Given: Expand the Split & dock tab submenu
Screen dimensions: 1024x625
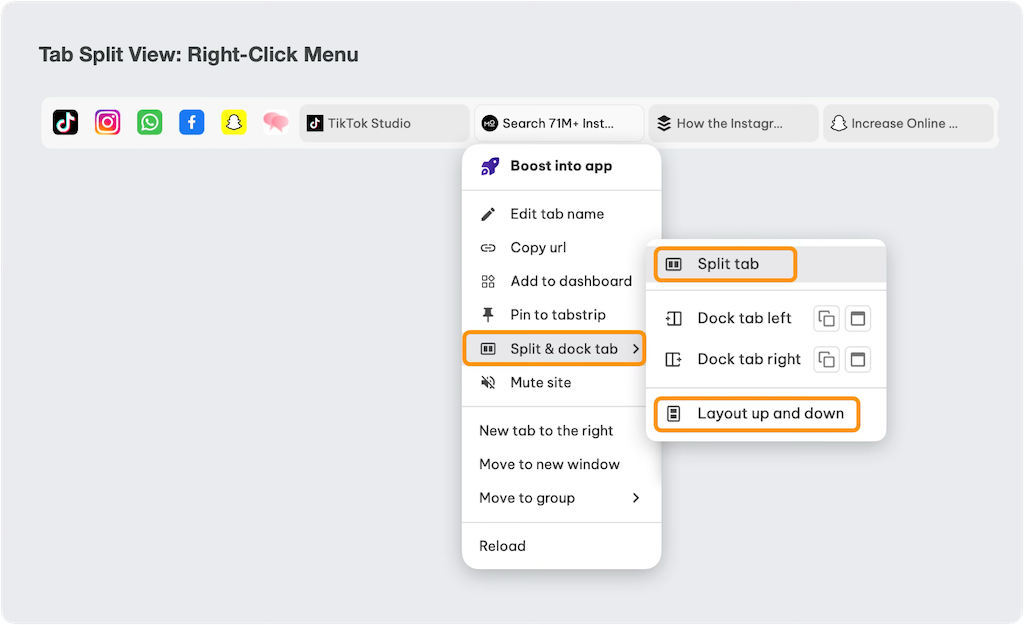Looking at the screenshot, I should click(x=555, y=349).
